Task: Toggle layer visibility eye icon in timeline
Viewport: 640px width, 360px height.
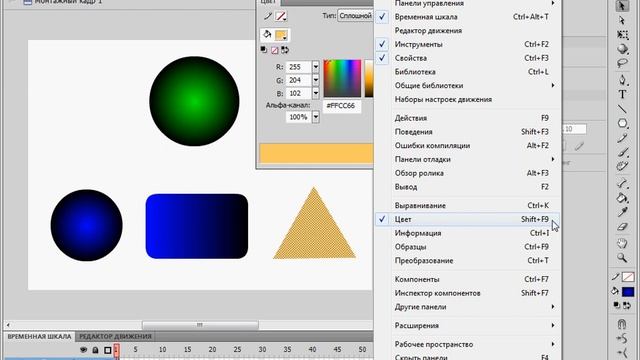Action: (x=83, y=350)
